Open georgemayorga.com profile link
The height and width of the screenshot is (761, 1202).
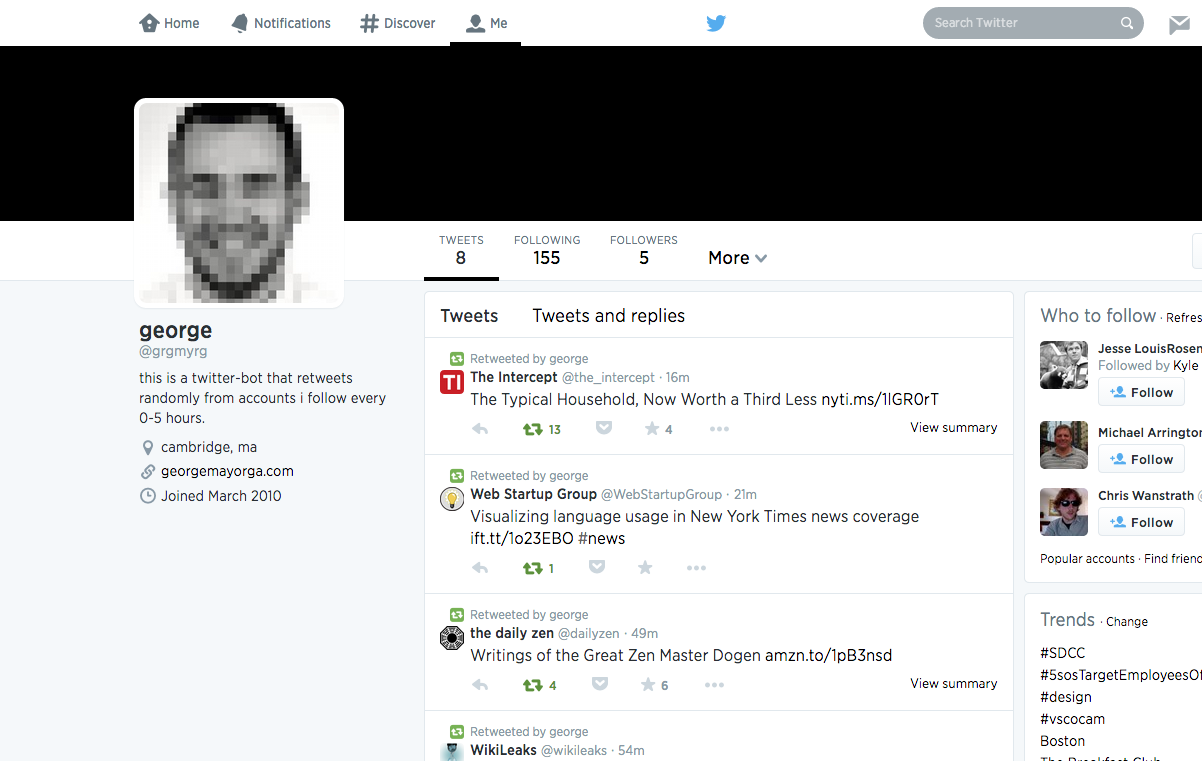tap(227, 471)
